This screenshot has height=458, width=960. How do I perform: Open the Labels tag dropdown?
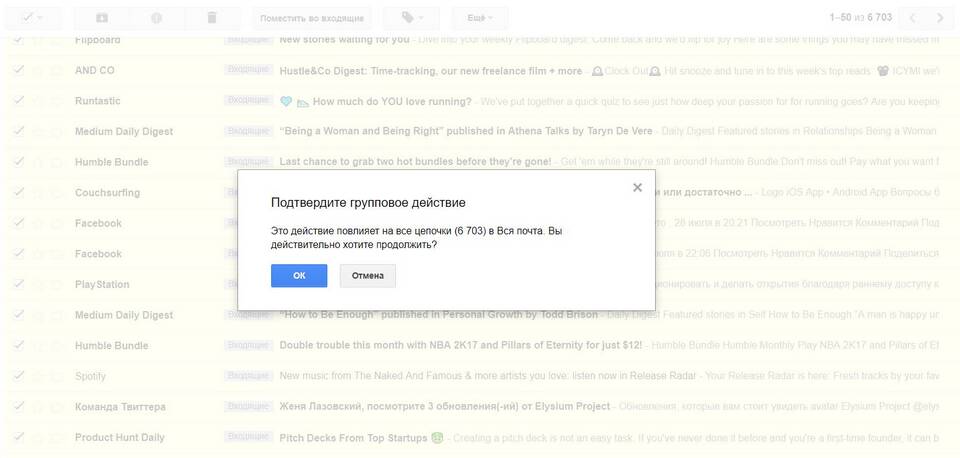tap(411, 18)
